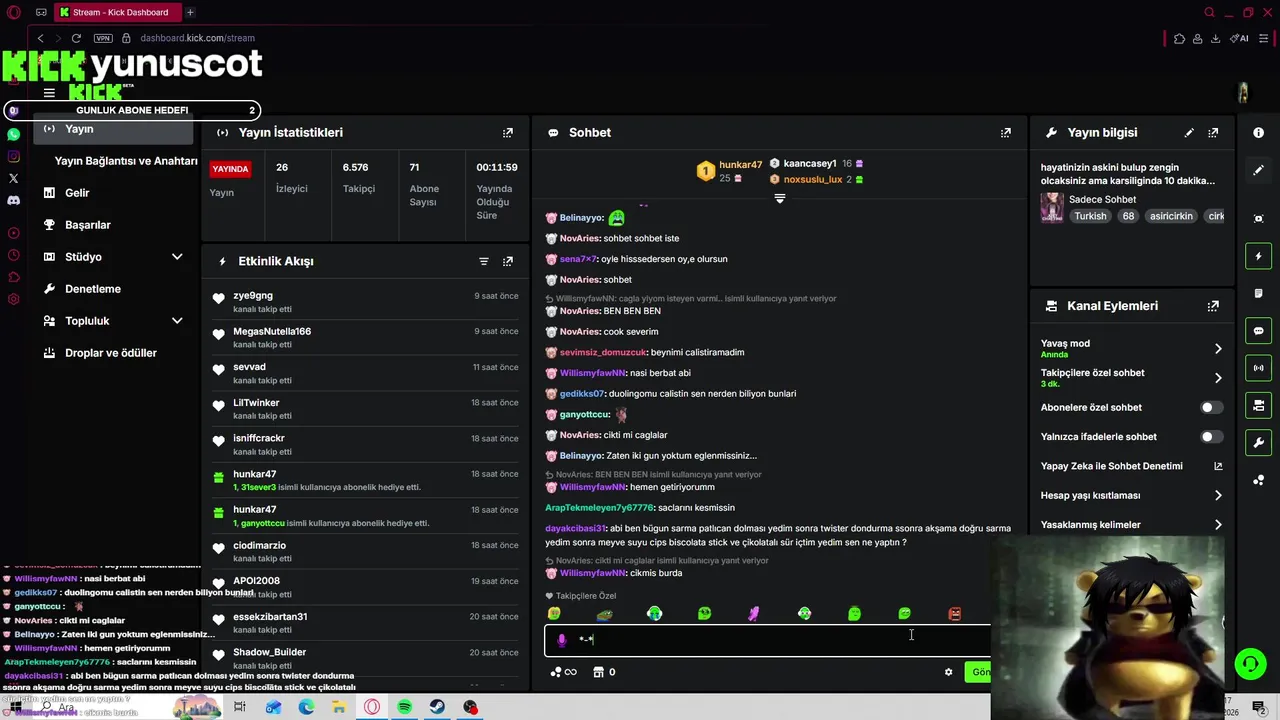The image size is (1280, 720).
Task: Expand the chat leaderboard down arrow
Action: [780, 198]
